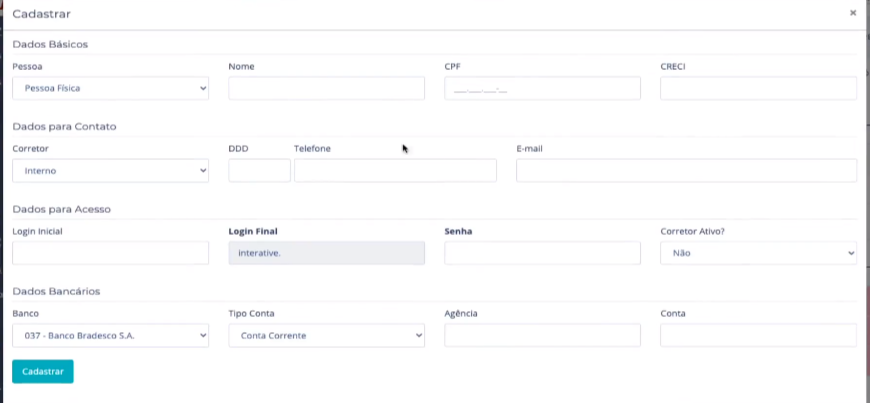870x403 pixels.
Task: Open the Corretor Ativo? dropdown
Action: [x=758, y=253]
